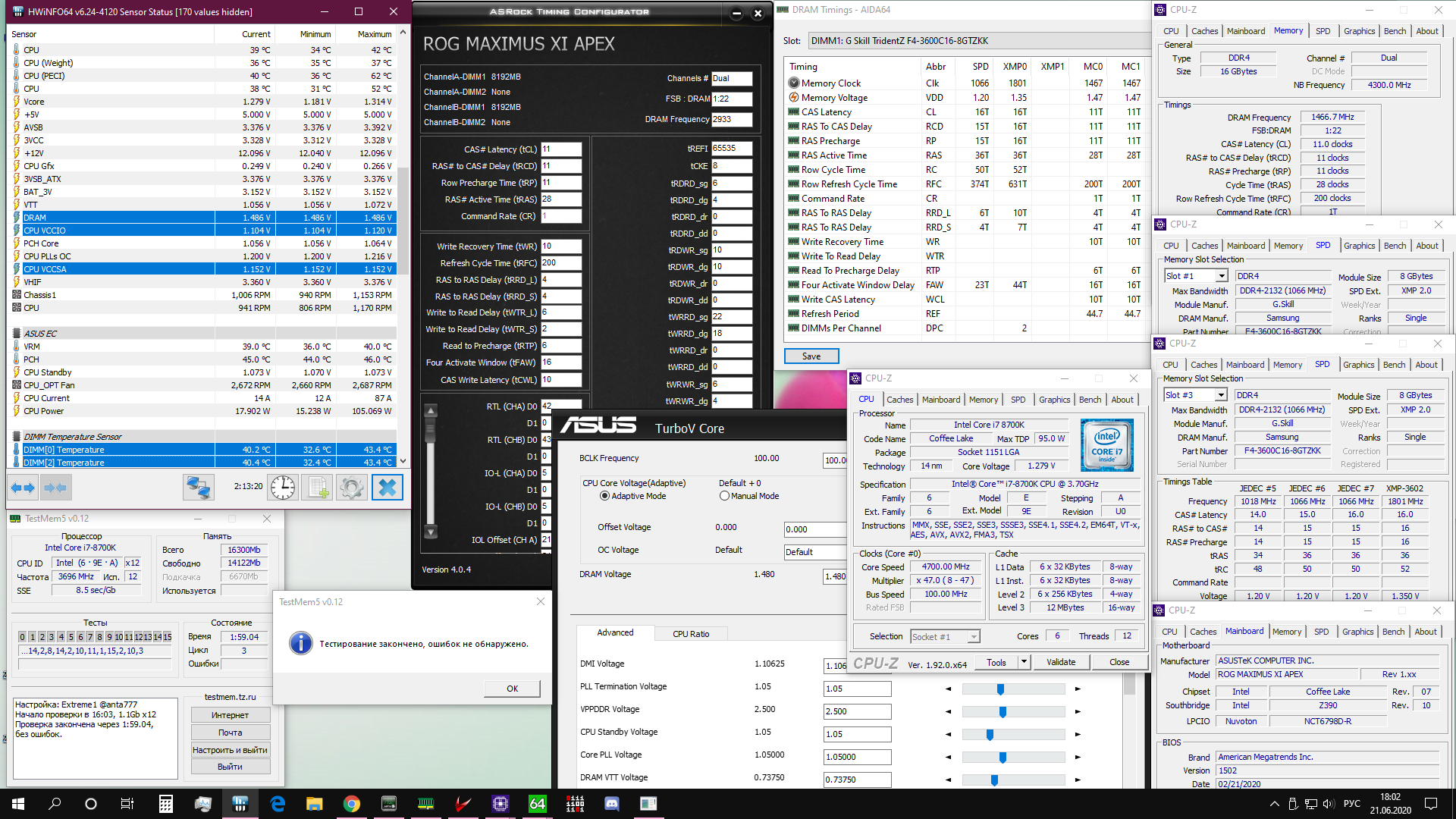This screenshot has width=1456, height=819.
Task: Select Adaptive Mode radio button
Action: point(604,496)
